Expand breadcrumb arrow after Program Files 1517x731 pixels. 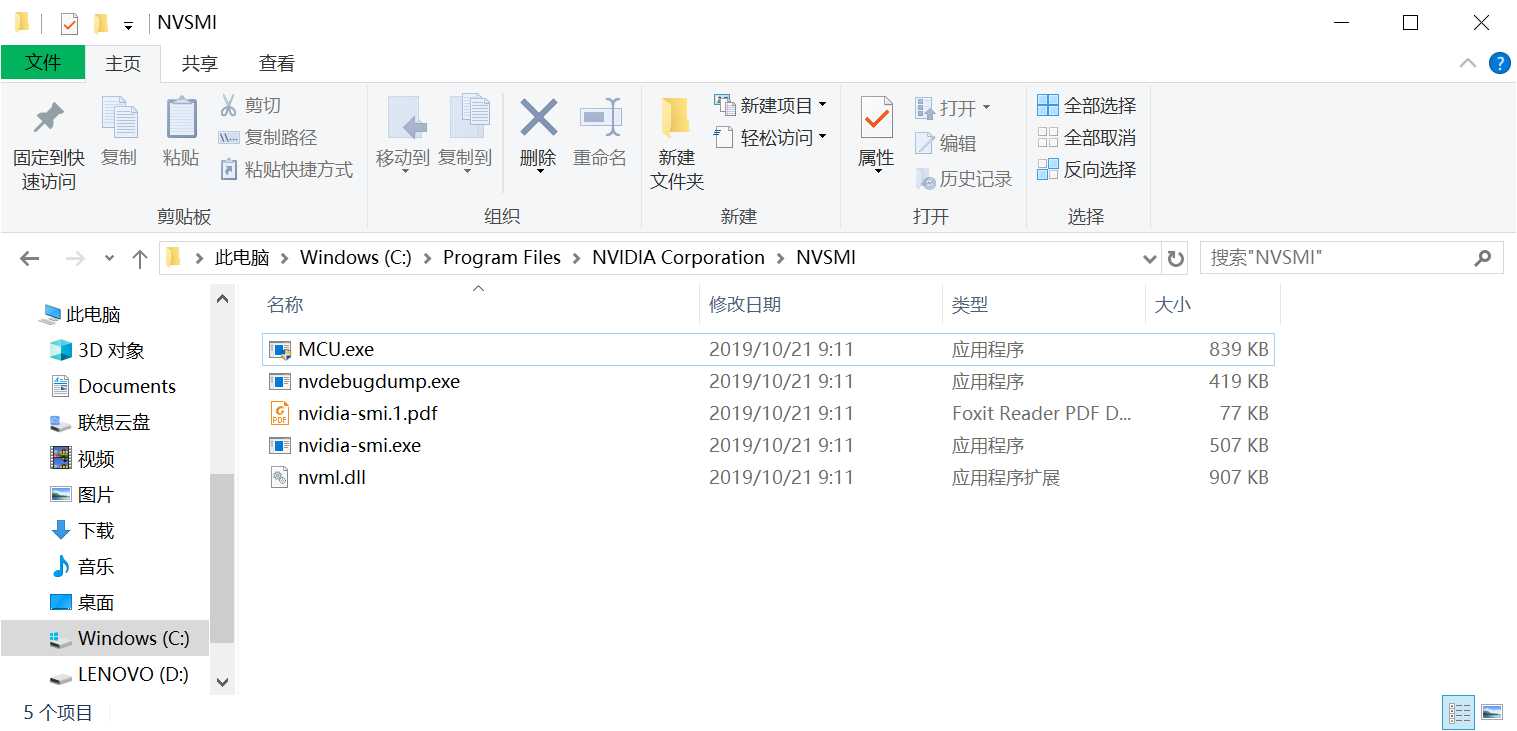[576, 258]
